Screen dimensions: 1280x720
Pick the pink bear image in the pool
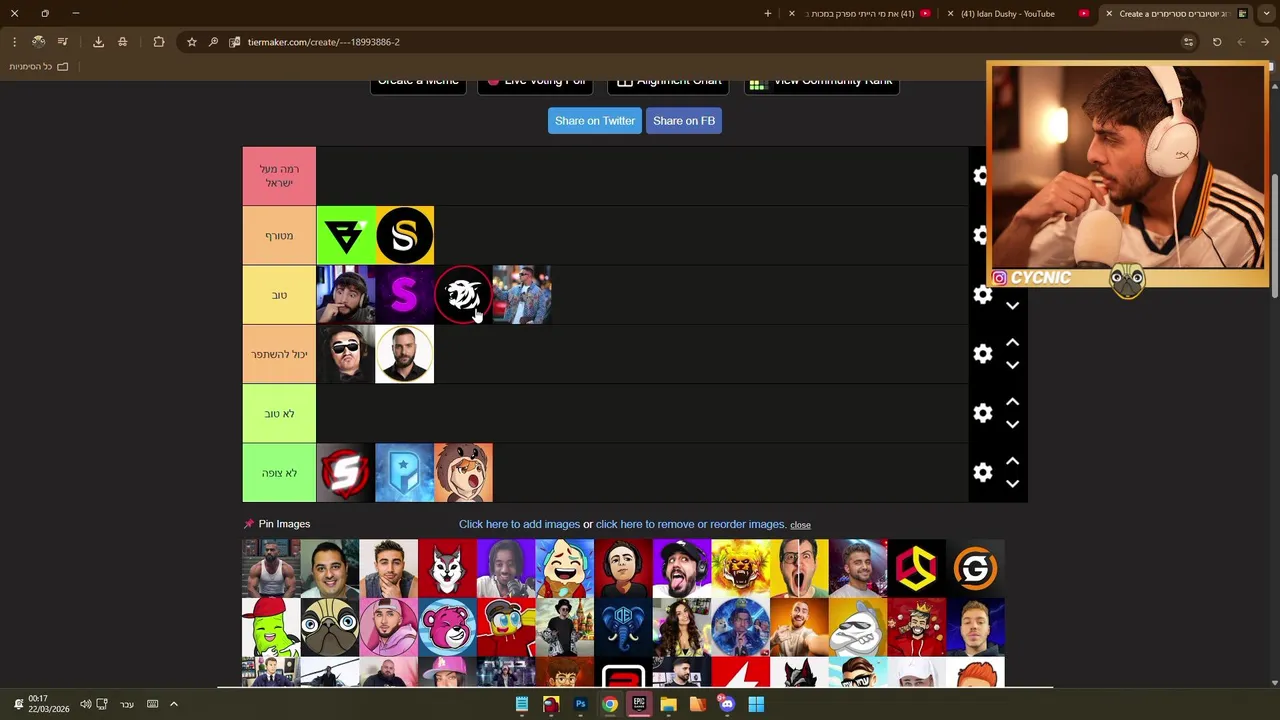coord(447,627)
